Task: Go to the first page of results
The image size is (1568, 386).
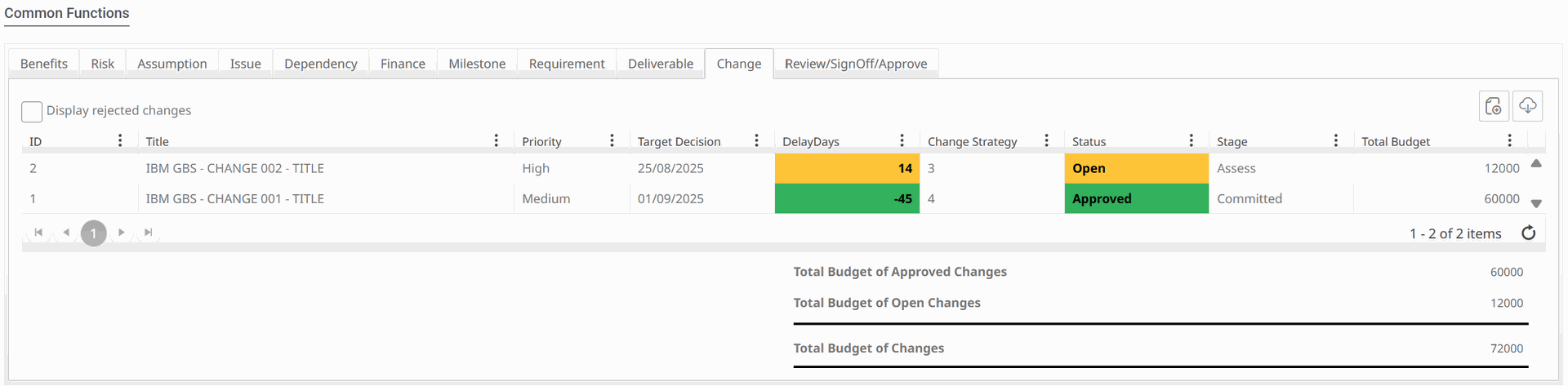Action: click(38, 233)
